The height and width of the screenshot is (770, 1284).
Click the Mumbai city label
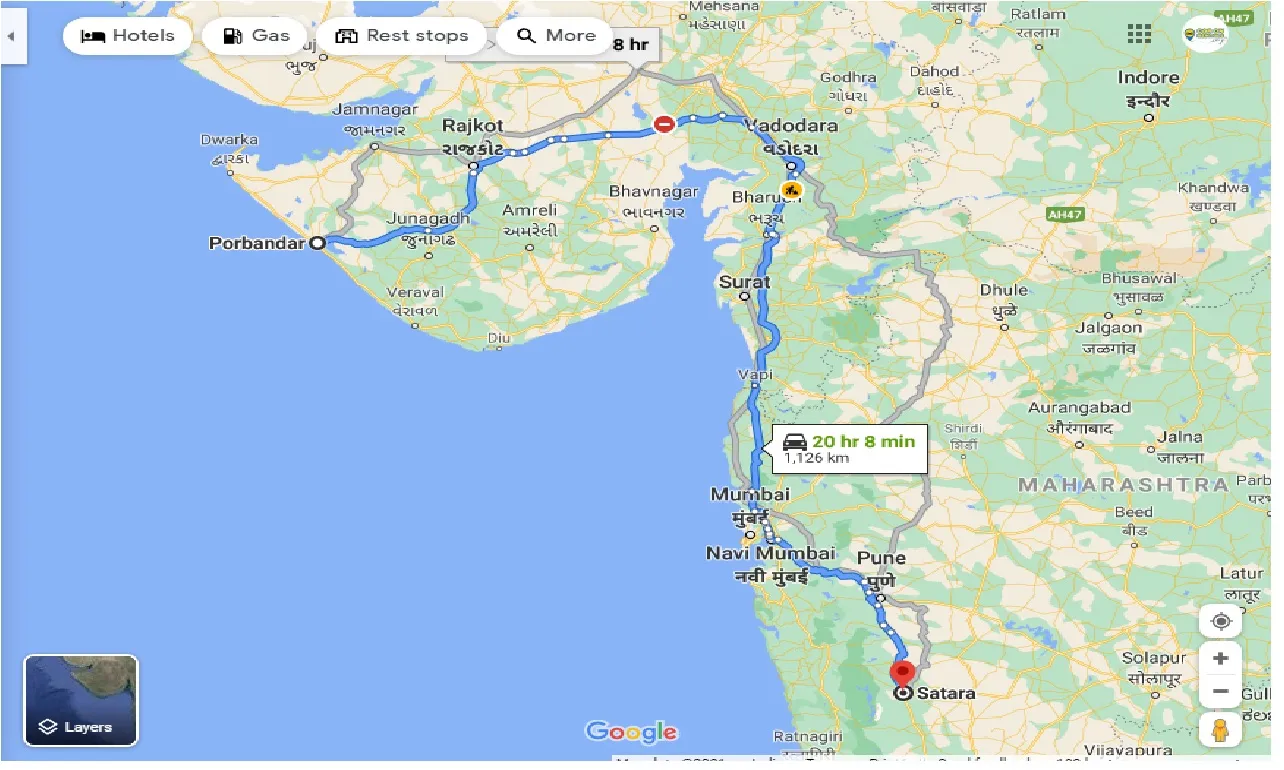(x=750, y=494)
